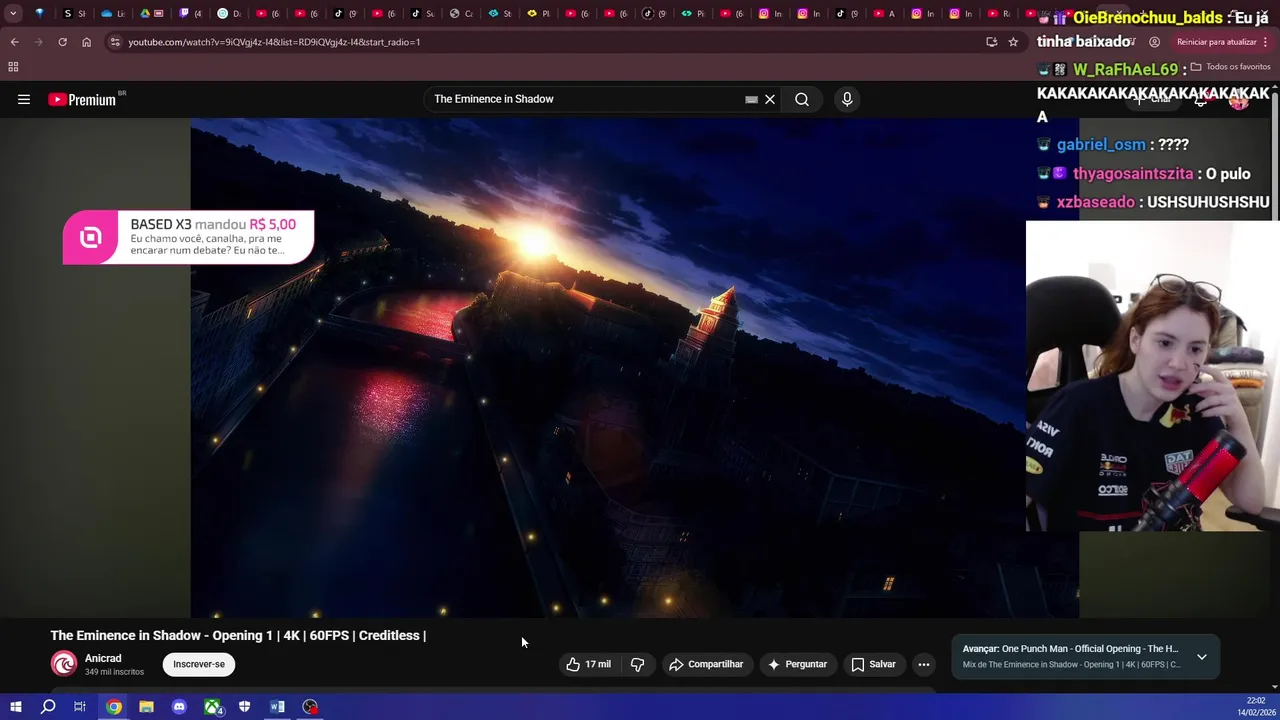Start voice search with microphone button
Image resolution: width=1280 pixels, height=720 pixels.
[847, 99]
